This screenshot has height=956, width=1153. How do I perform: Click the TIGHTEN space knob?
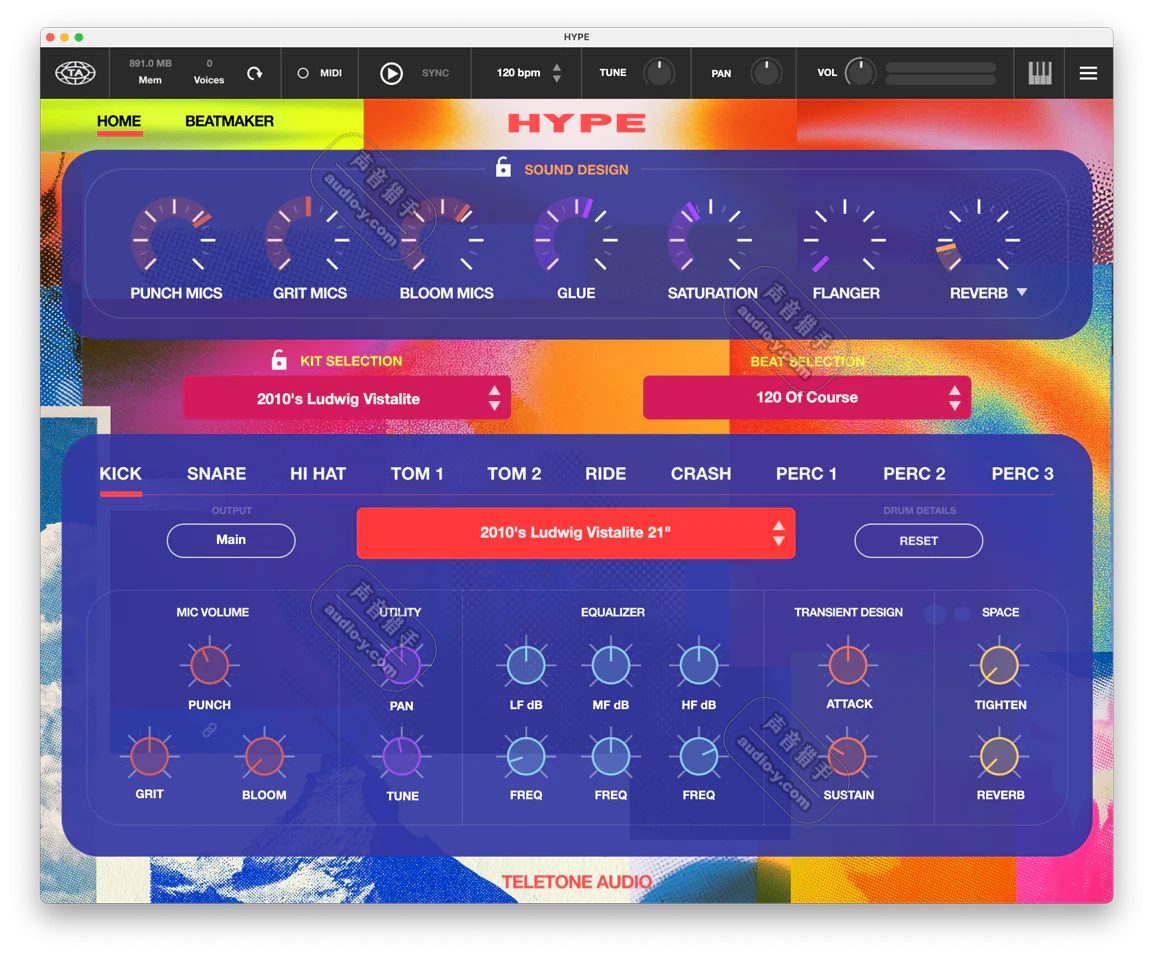pyautogui.click(x=1000, y=665)
